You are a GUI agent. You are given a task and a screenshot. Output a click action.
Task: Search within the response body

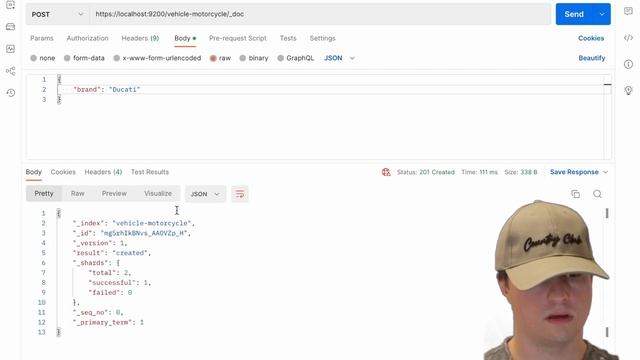point(597,194)
